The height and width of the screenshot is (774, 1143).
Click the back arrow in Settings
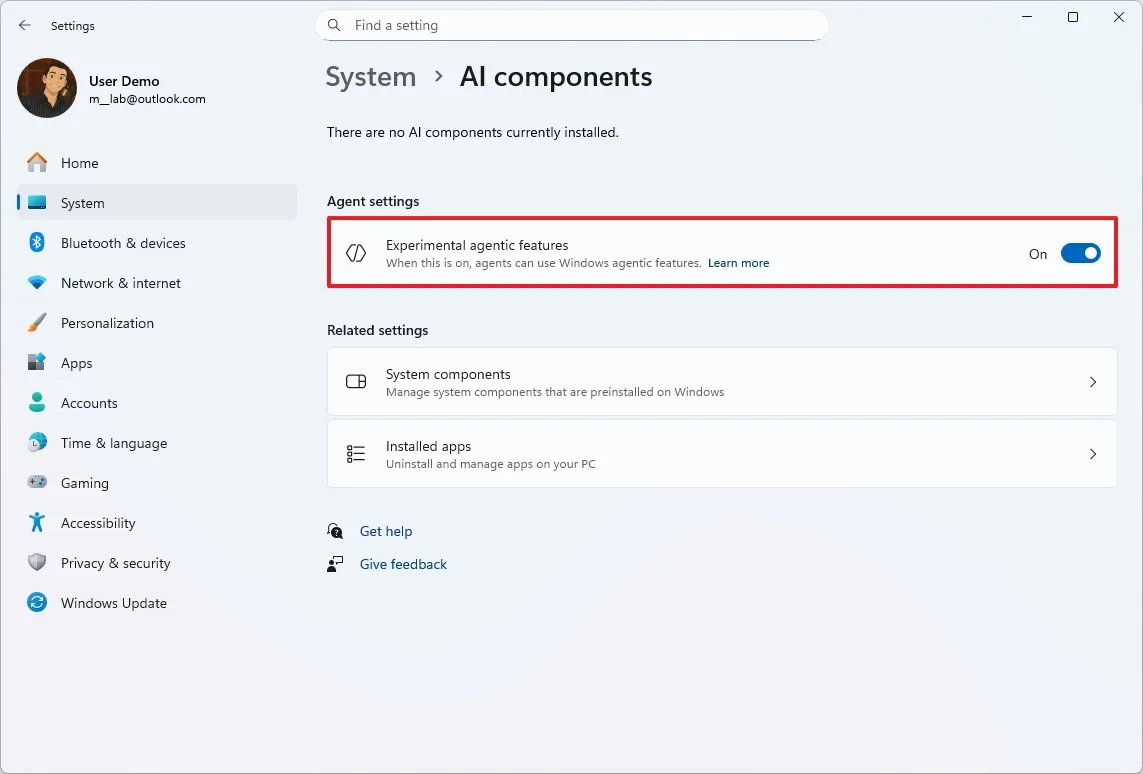pos(25,25)
